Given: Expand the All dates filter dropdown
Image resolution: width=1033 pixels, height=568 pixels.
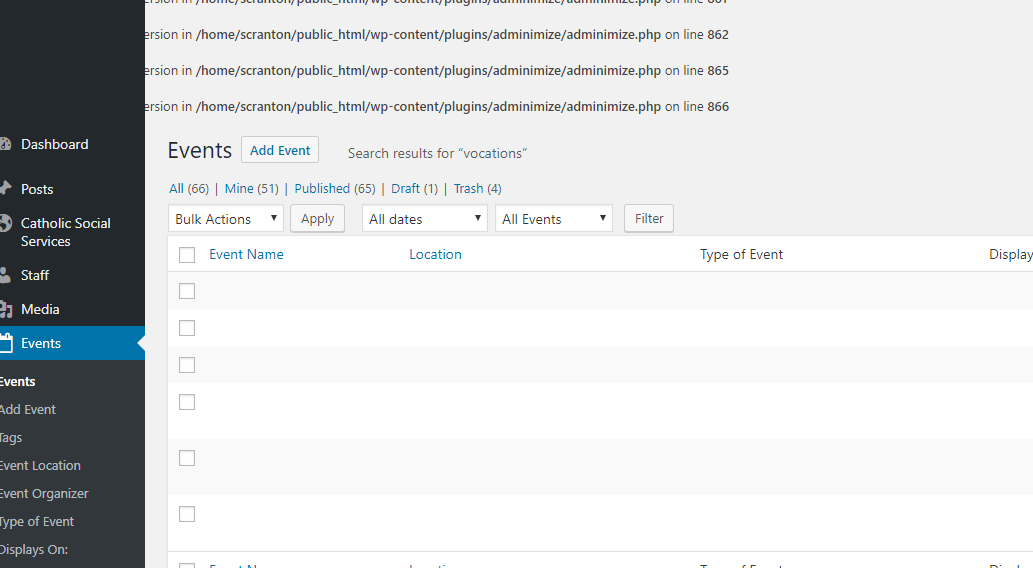Looking at the screenshot, I should coord(424,219).
